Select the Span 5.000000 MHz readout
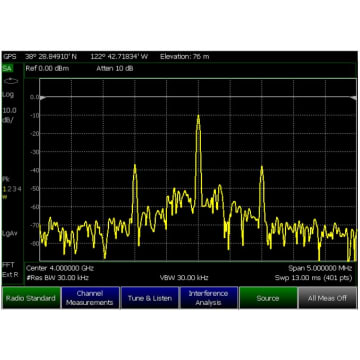Image resolution: width=360 pixels, height=360 pixels. 320,268
